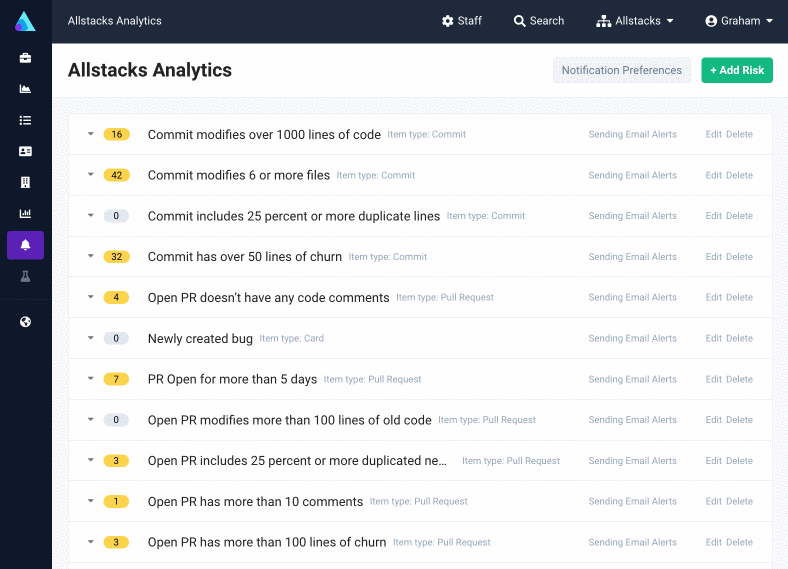788x569 pixels.
Task: Open the Graham user account menu
Action: 739,21
